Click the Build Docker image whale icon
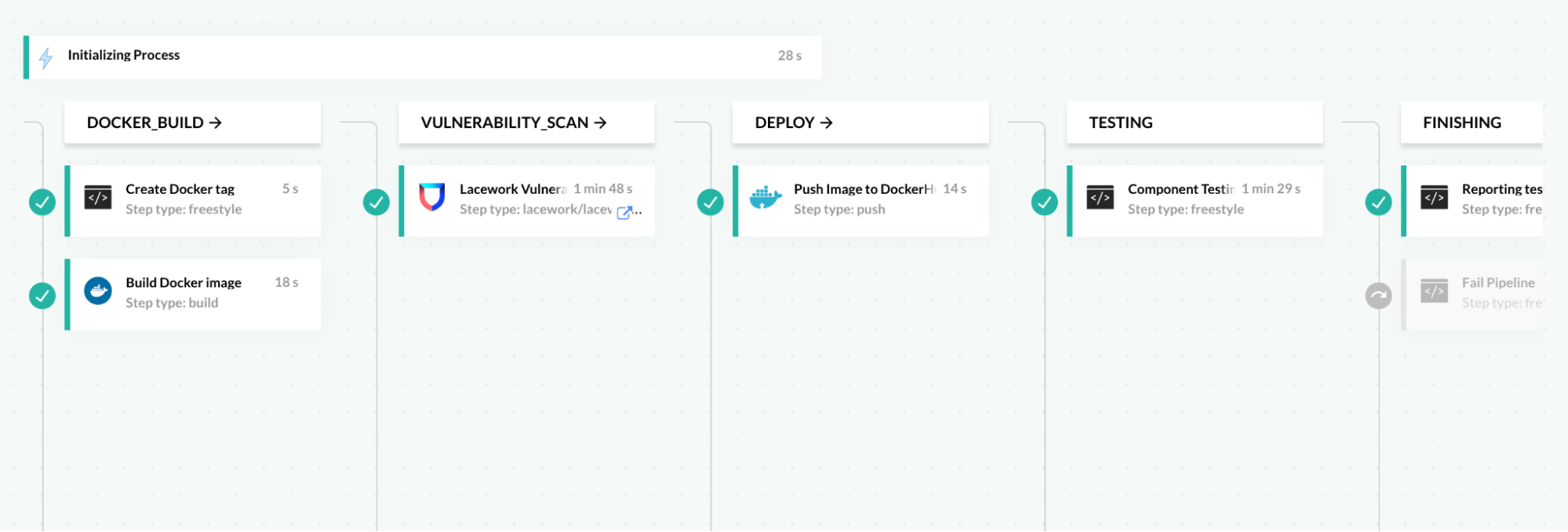This screenshot has height=532, width=1568. click(98, 291)
